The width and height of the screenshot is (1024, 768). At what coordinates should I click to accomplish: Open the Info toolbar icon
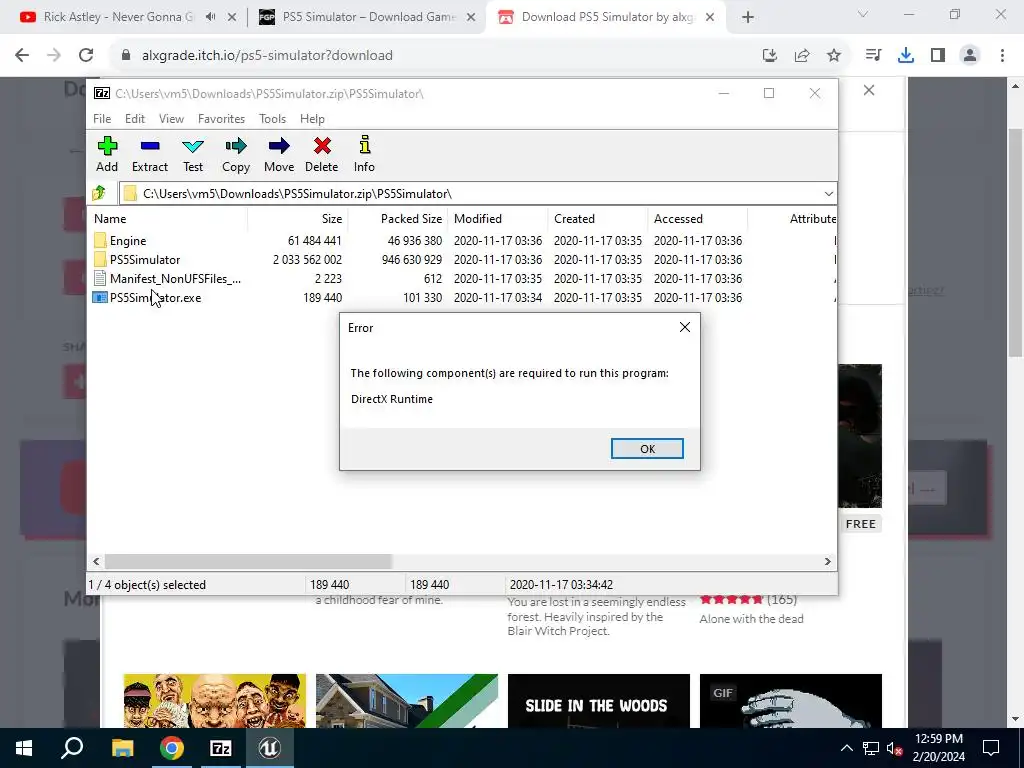pos(364,146)
